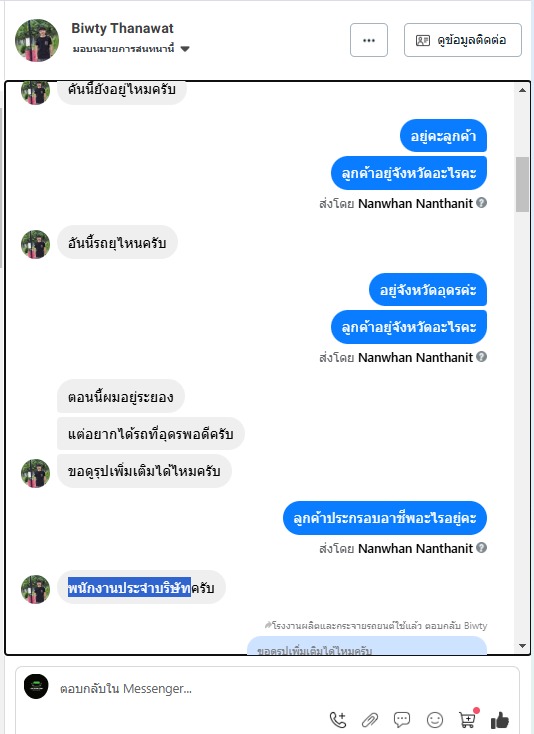The image size is (534, 734).
Task: Click the shopping cart order icon
Action: 468,719
